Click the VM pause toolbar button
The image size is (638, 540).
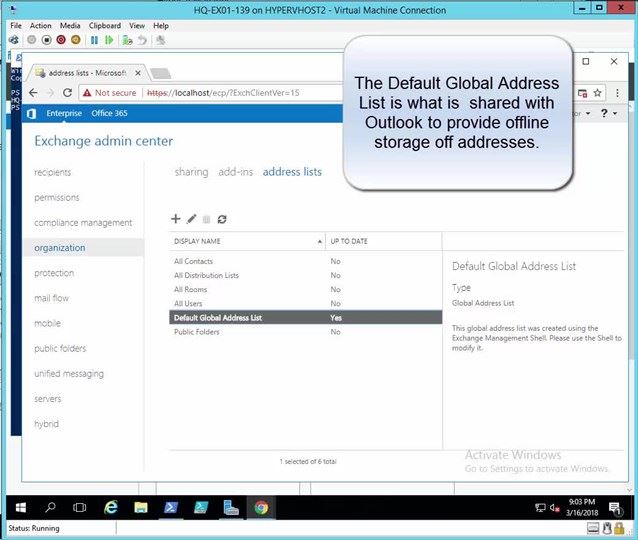pos(95,40)
